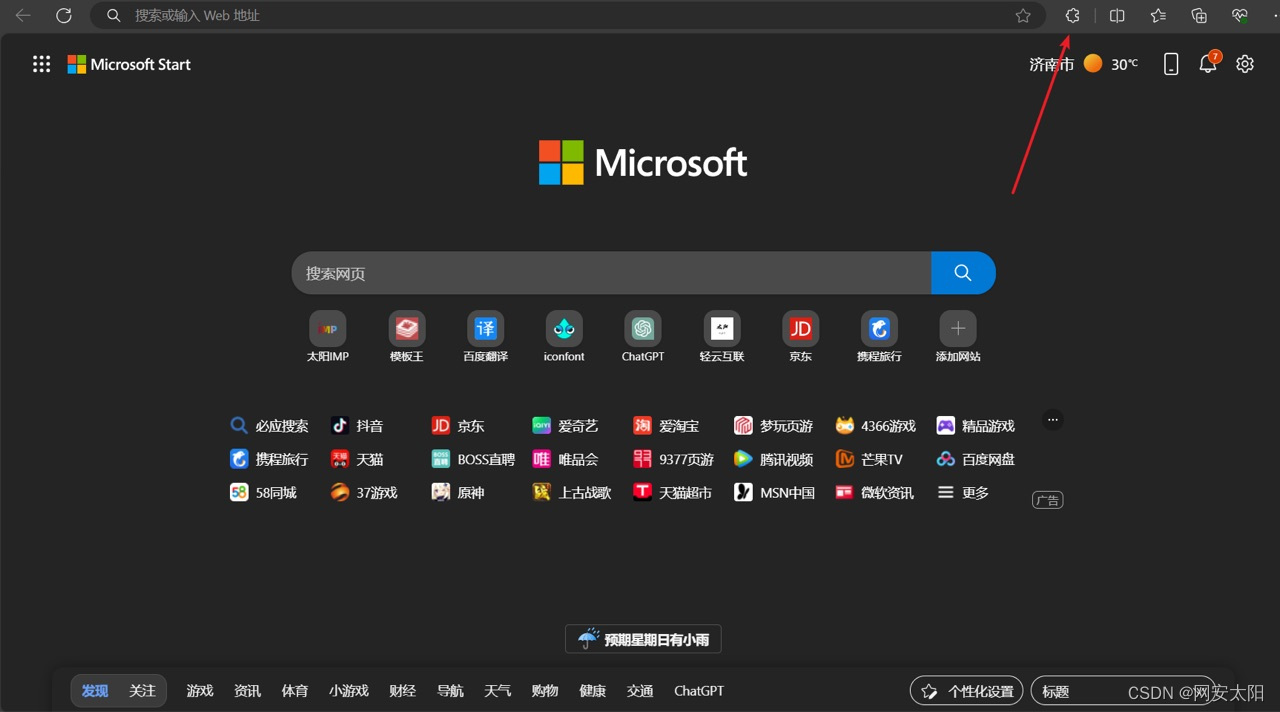Open Browser essentials heart icon
This screenshot has height=712, width=1280.
[1240, 15]
